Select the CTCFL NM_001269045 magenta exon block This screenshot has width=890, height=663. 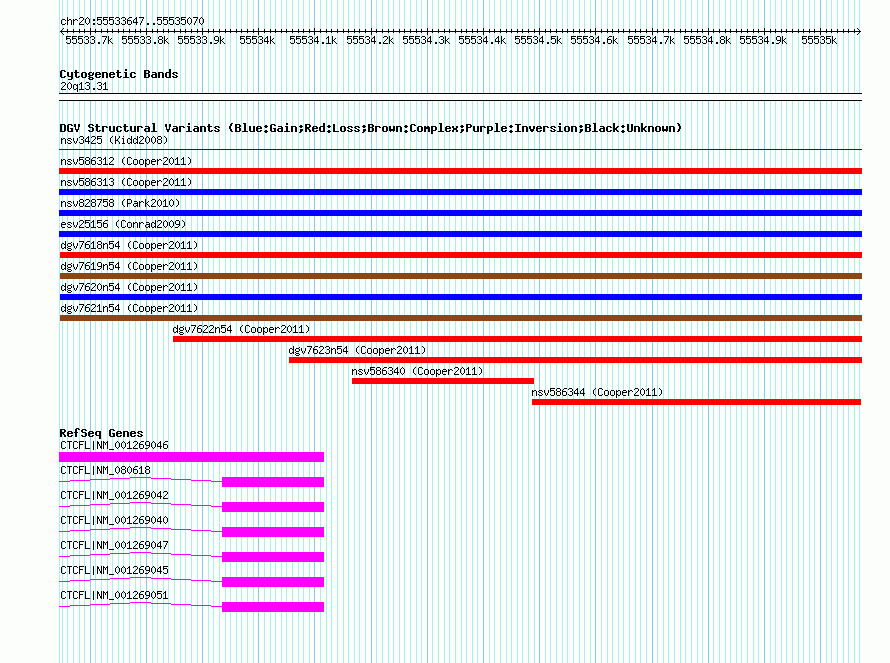pyautogui.click(x=273, y=582)
